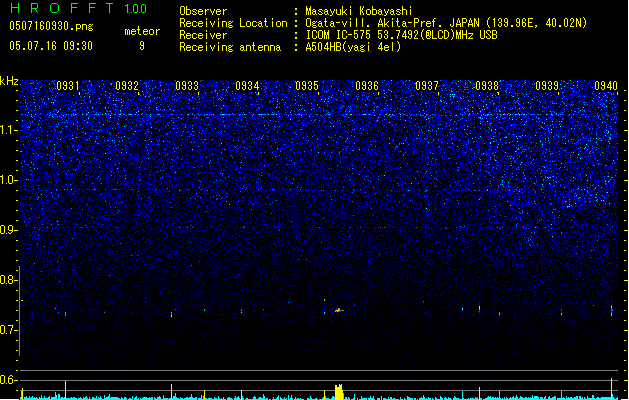Click the kHz axis unit label

9,81
